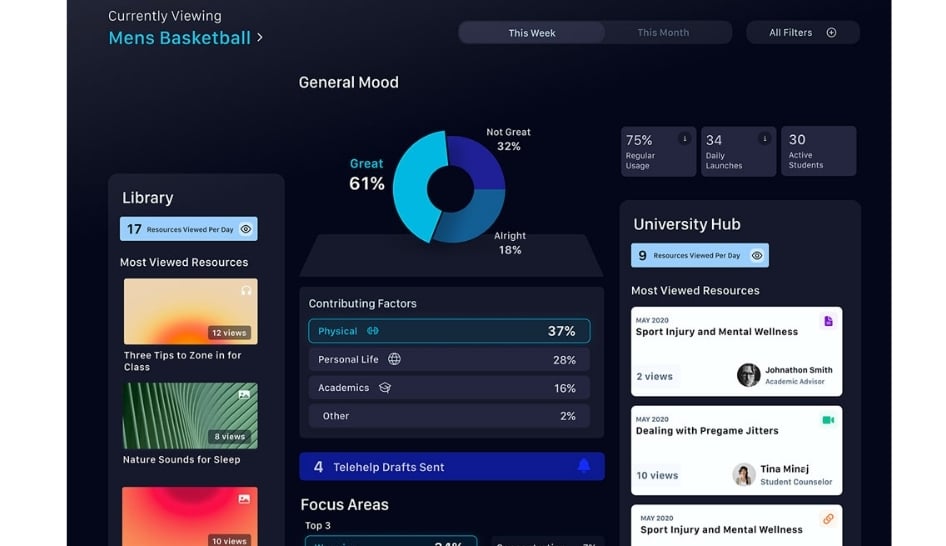This screenshot has width=946, height=546.
Task: Switch to the This Month tab
Action: (x=663, y=33)
